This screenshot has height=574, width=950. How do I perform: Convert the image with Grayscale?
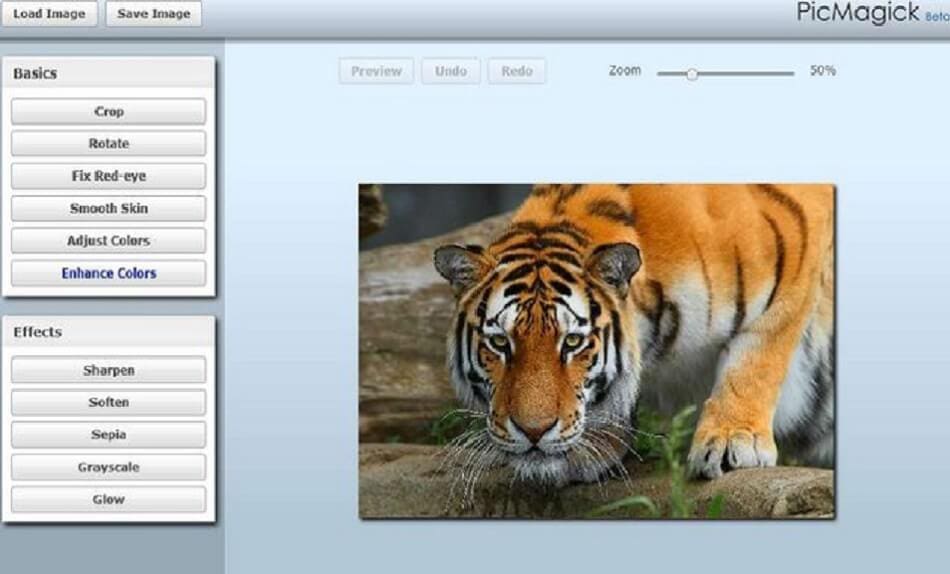tap(108, 467)
